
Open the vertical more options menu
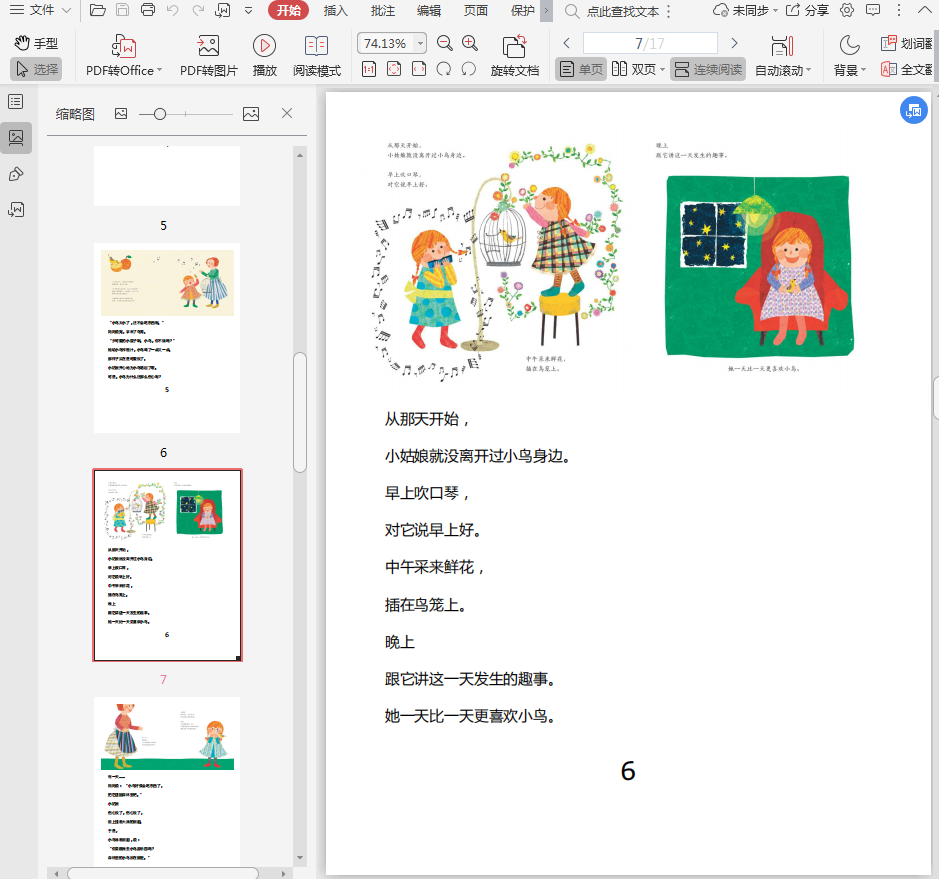898,10
